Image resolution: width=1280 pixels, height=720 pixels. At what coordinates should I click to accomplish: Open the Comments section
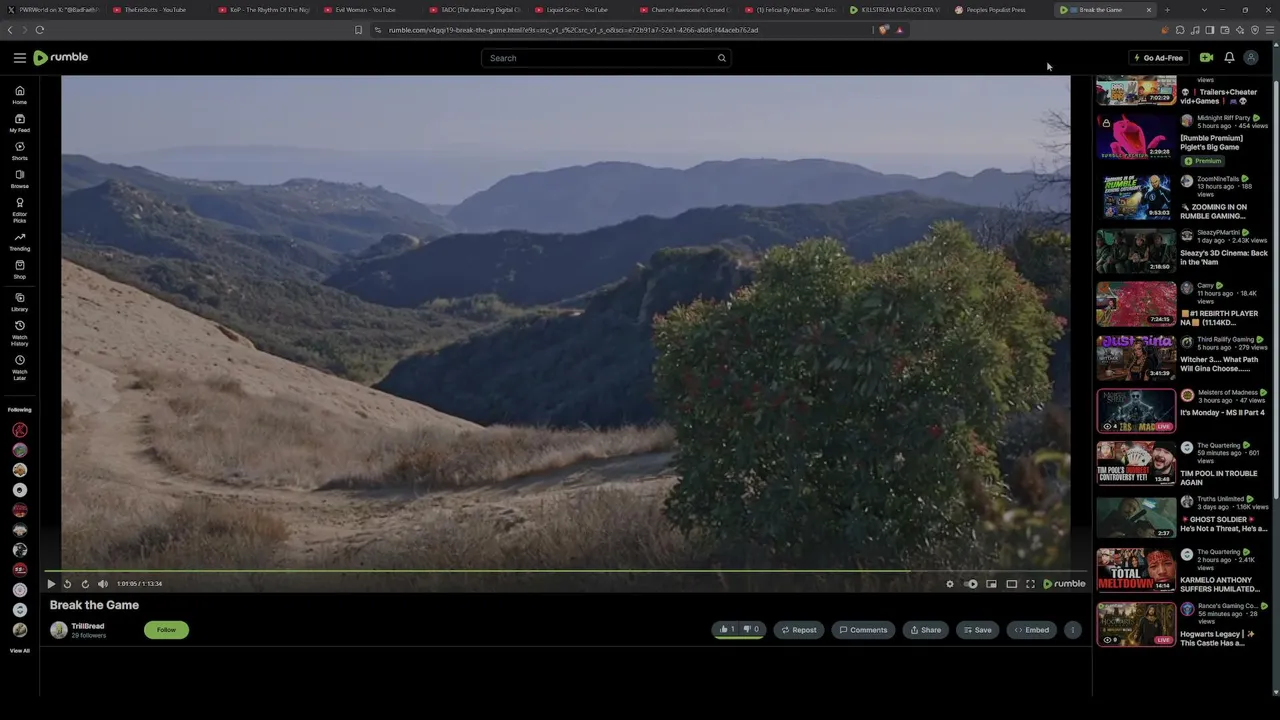[x=863, y=630]
